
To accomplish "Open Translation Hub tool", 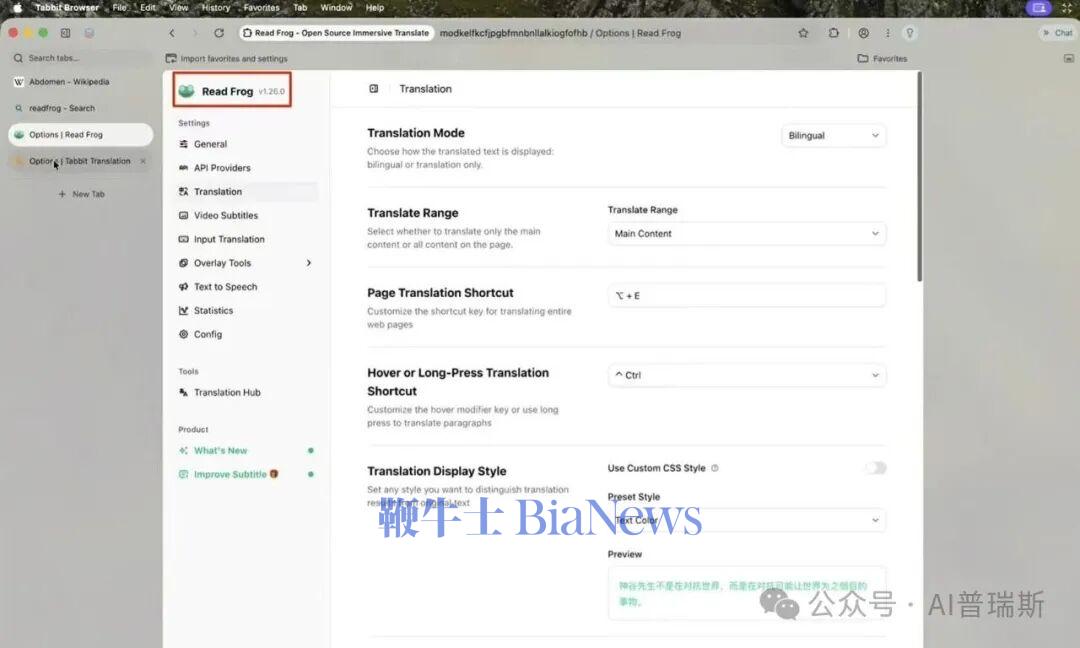I will [227, 393].
